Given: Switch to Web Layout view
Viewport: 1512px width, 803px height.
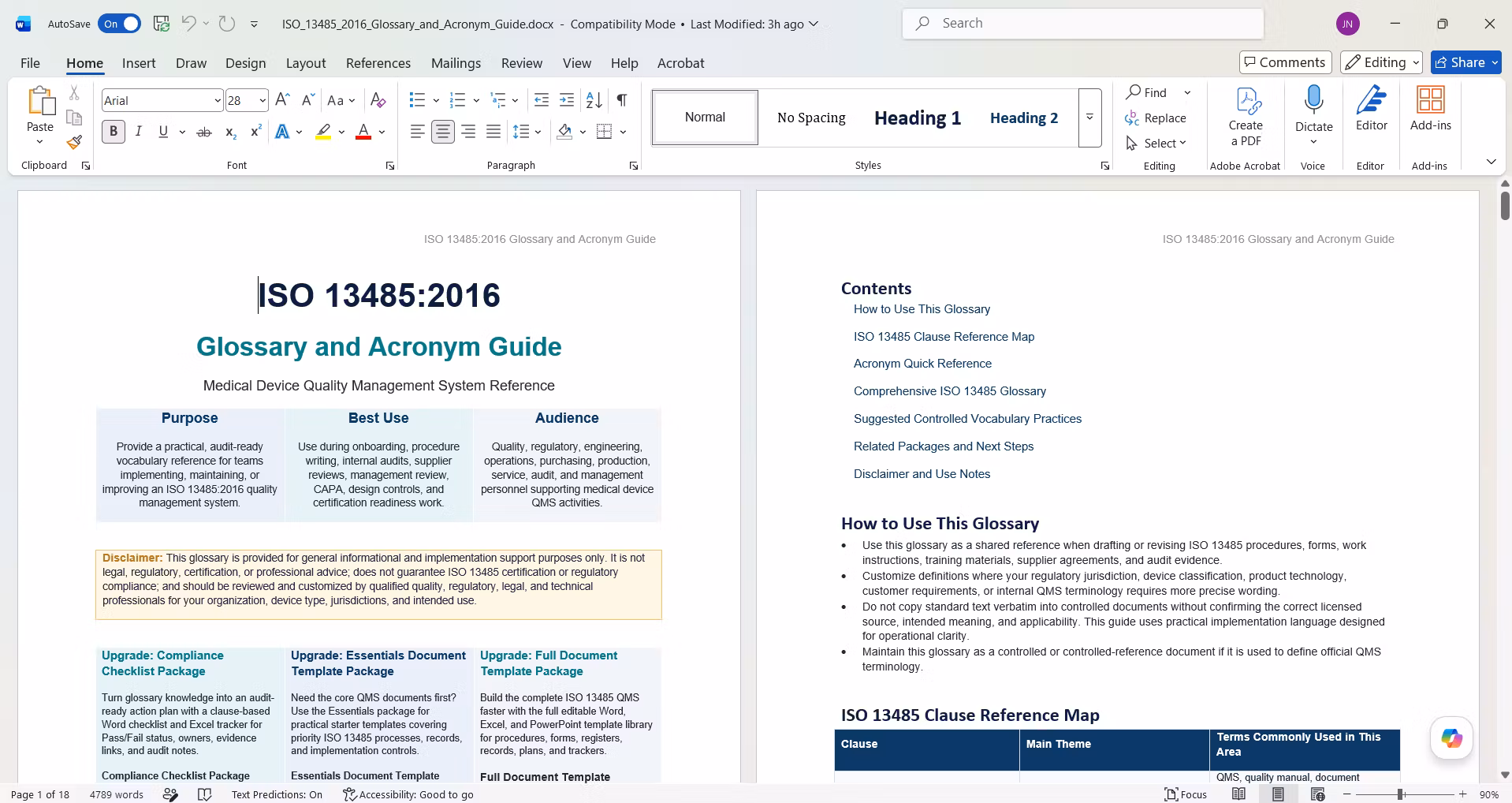Looking at the screenshot, I should click(x=1318, y=794).
